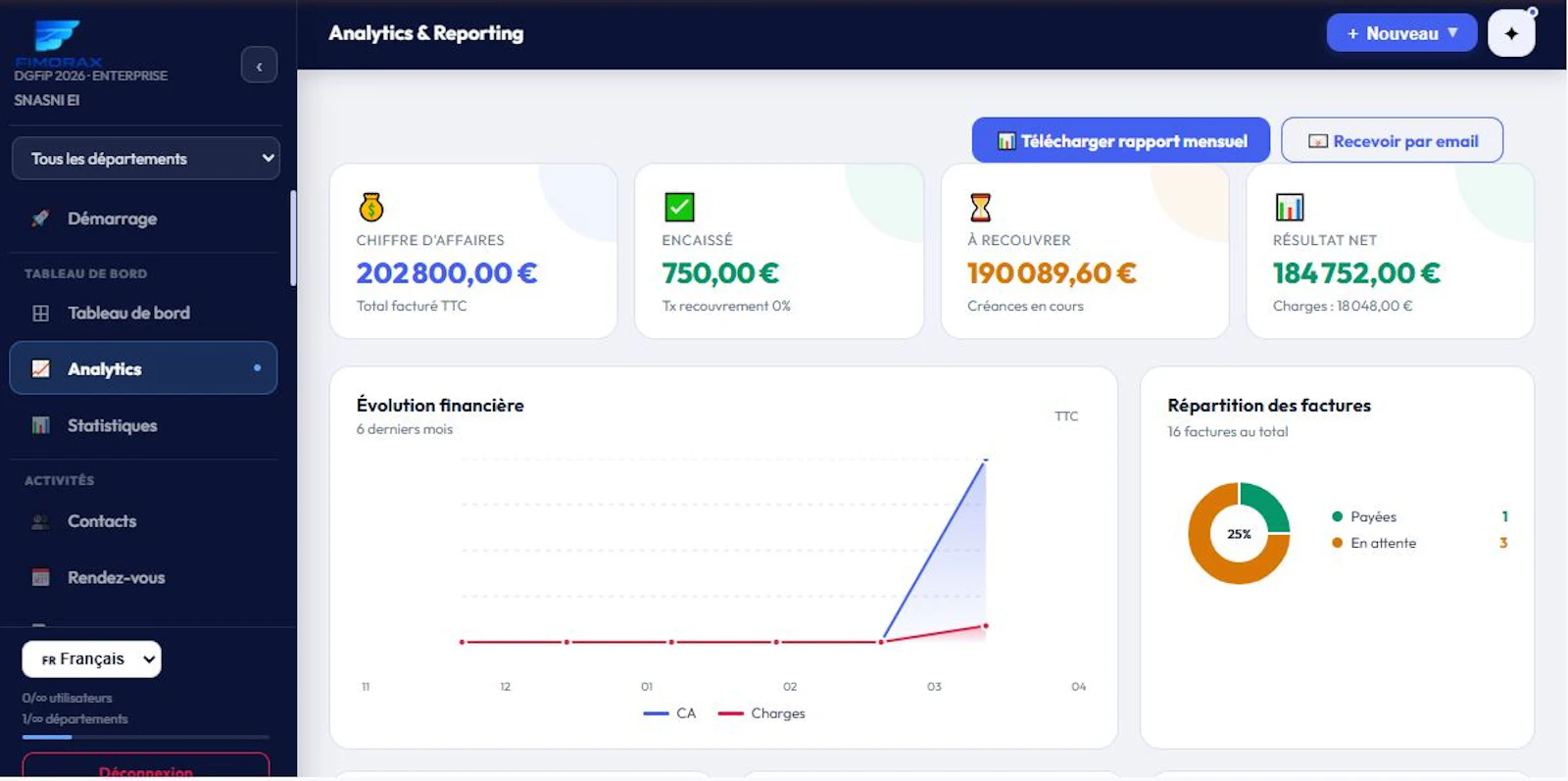Click the Fimorax logo icon
Screen dimensions: 1568x781
coord(57,36)
